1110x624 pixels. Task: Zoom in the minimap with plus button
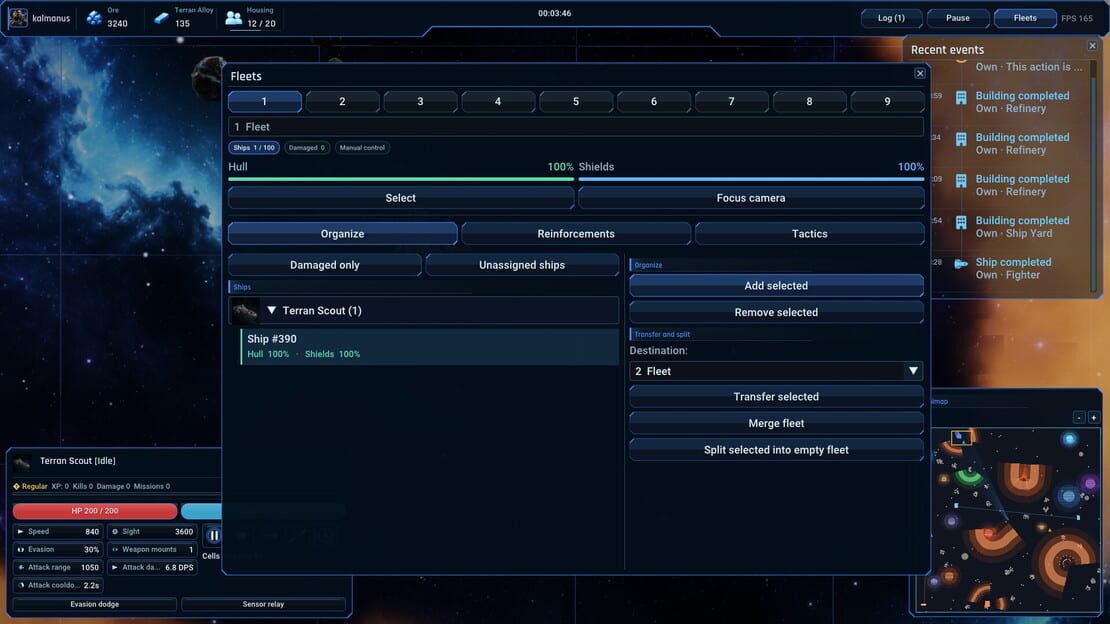(1093, 417)
